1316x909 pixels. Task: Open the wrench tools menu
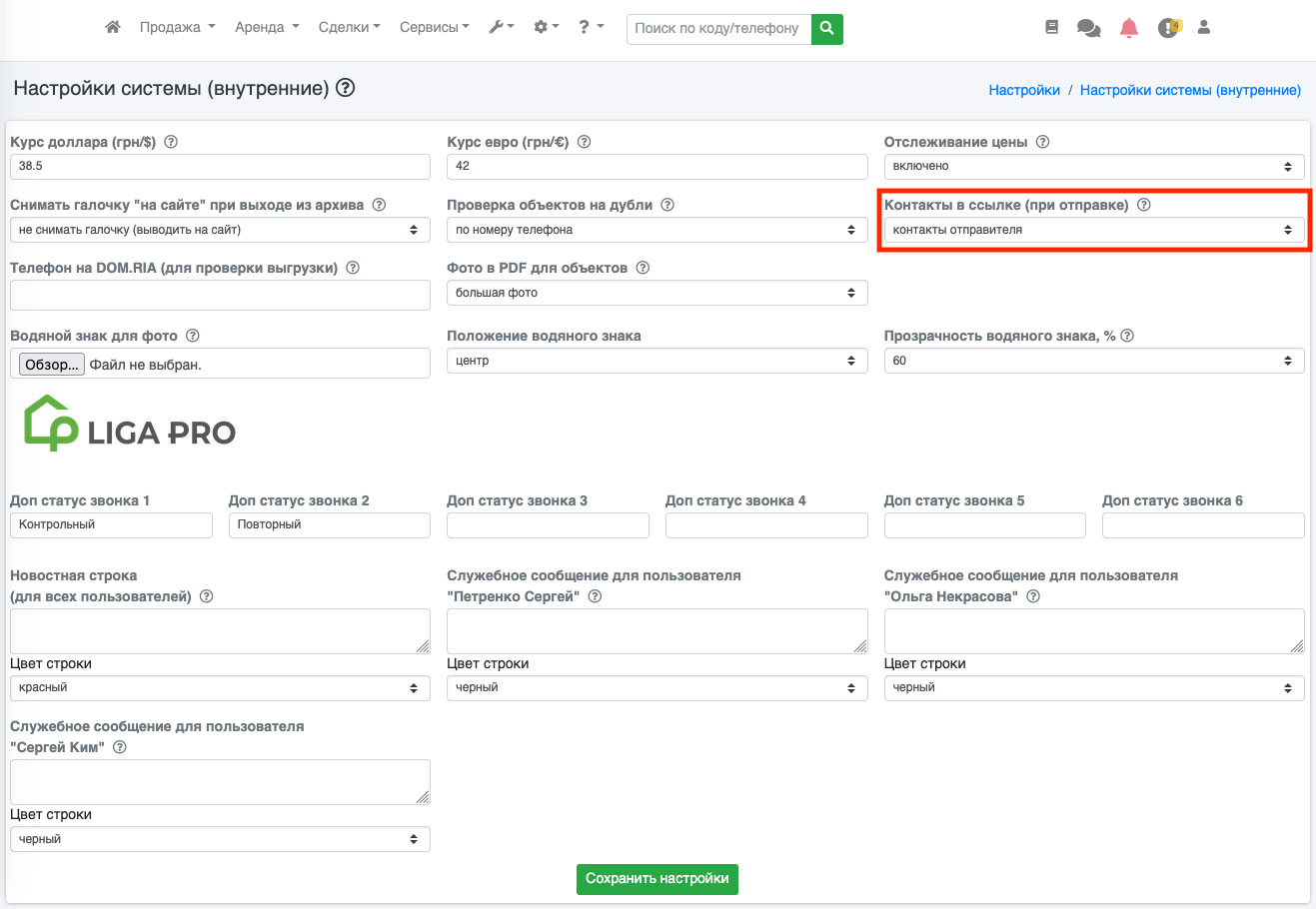(x=501, y=27)
